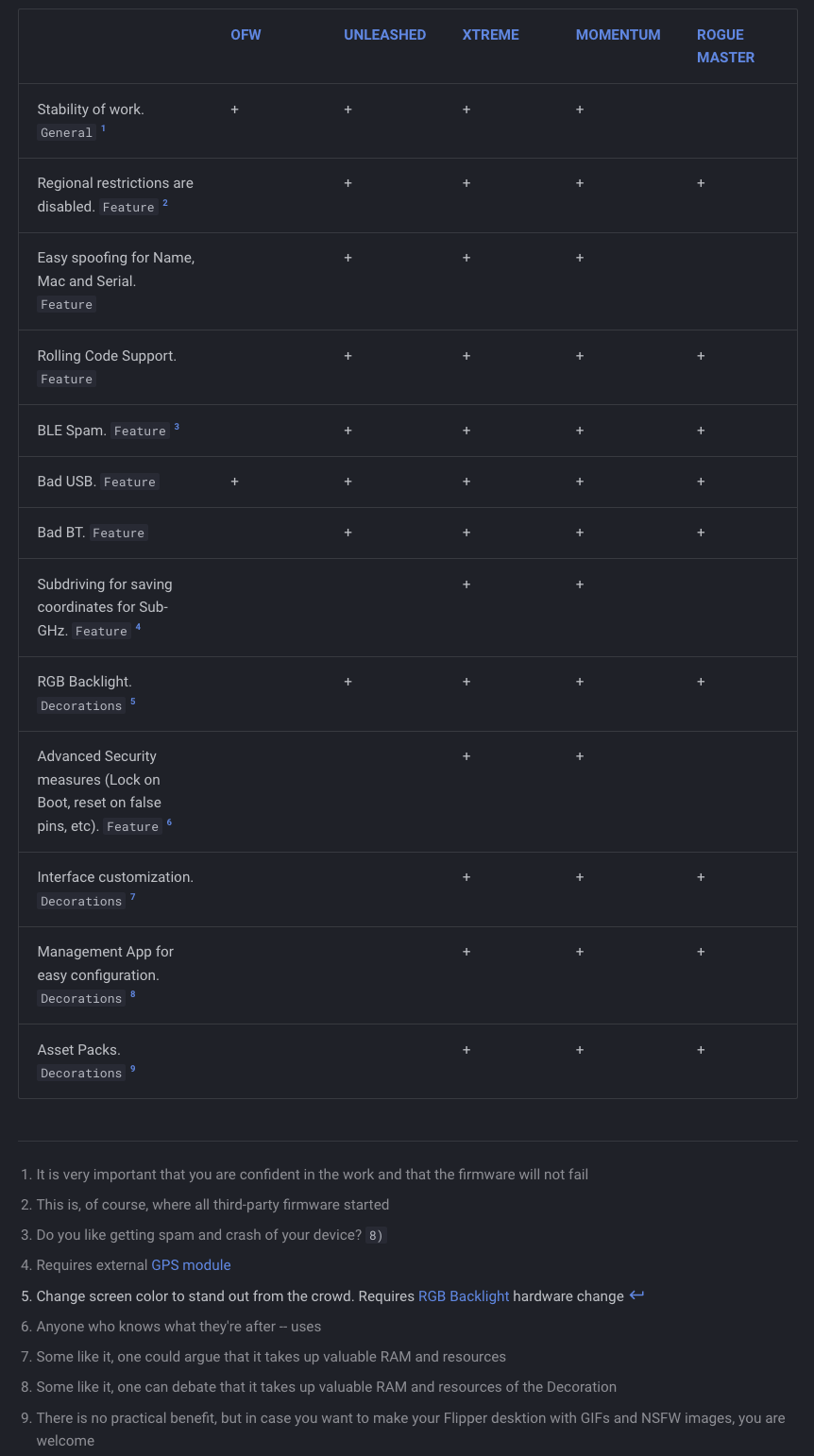Select the Decorations tag under Asset Packs

(x=81, y=1074)
